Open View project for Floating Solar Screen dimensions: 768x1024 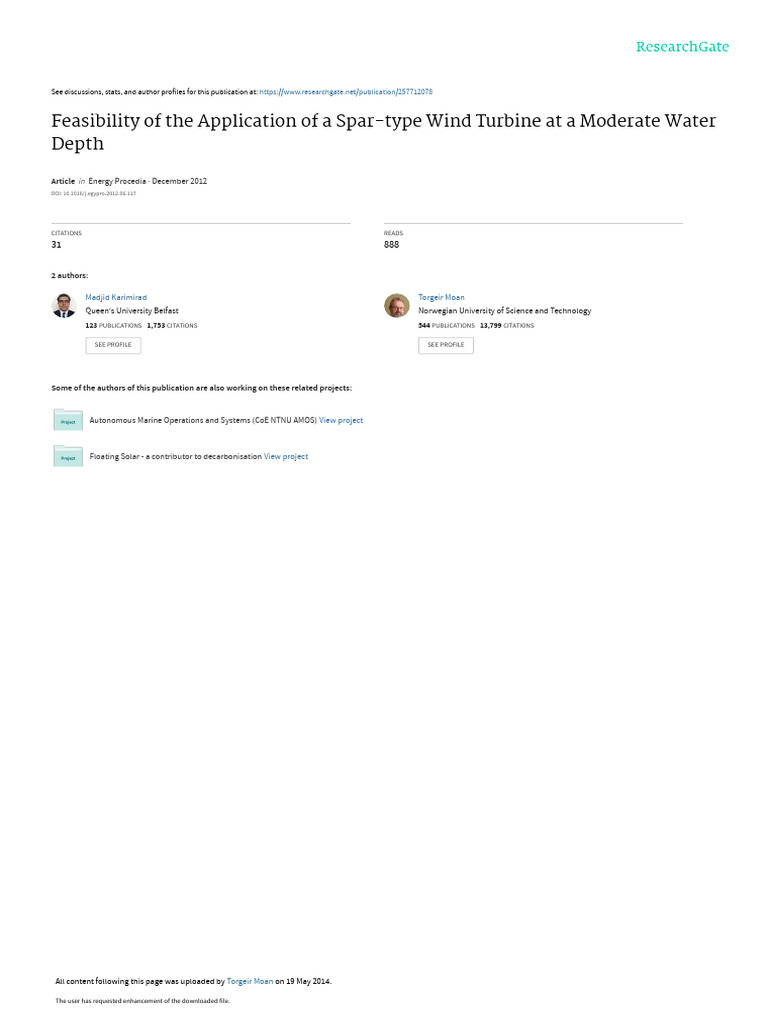[286, 457]
